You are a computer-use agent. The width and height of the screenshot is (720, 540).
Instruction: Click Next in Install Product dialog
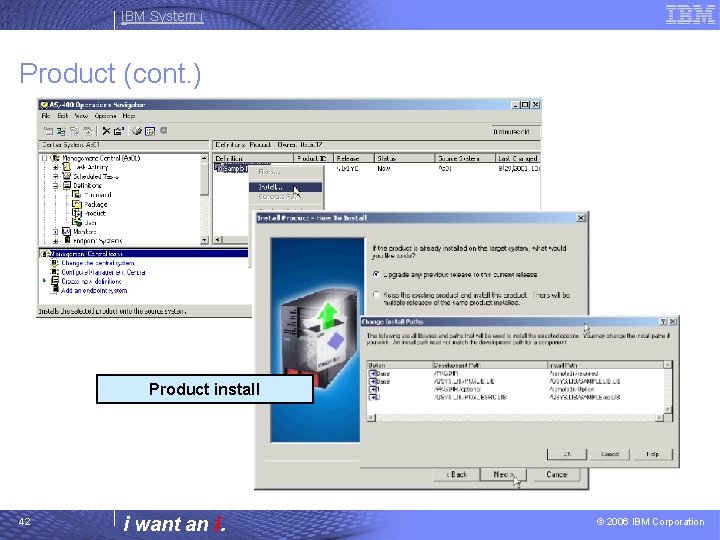coord(503,474)
